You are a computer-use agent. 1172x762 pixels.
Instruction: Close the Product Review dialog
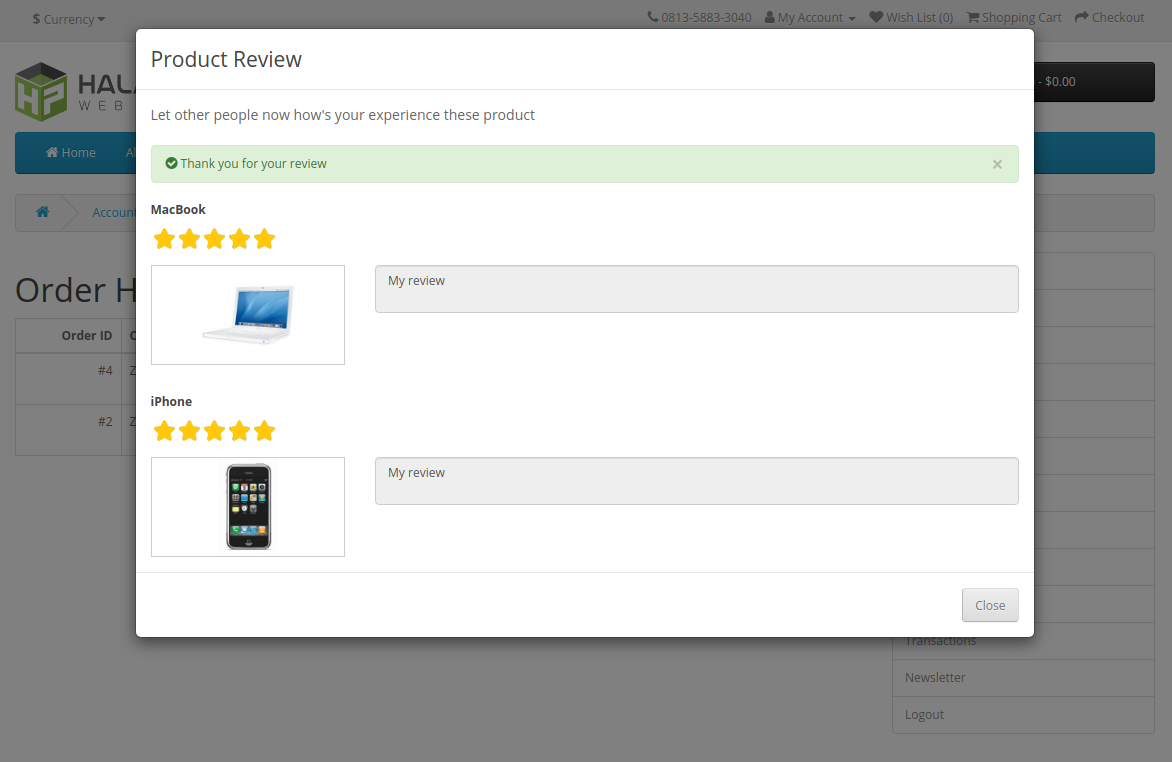(x=989, y=605)
